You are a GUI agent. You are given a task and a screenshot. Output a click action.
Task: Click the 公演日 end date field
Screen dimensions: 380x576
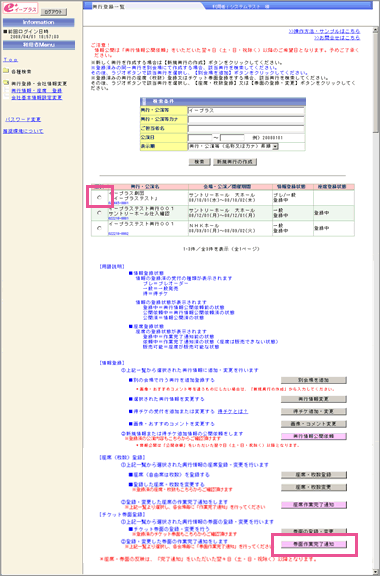pyautogui.click(x=232, y=138)
